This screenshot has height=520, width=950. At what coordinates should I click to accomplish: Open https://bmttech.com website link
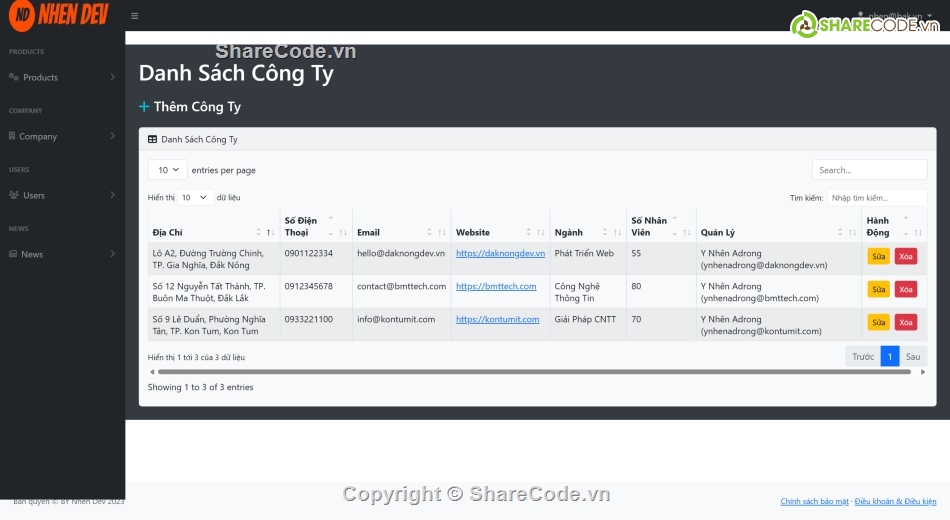pyautogui.click(x=496, y=286)
